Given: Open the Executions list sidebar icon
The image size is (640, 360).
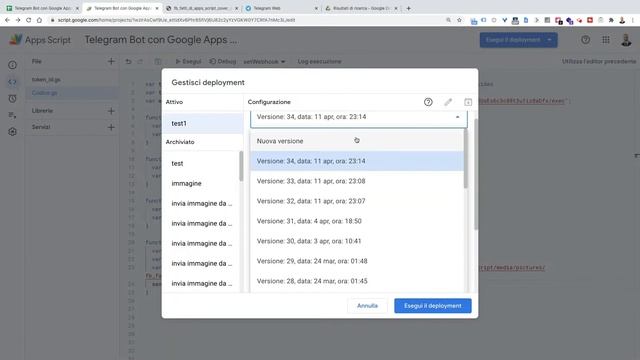Looking at the screenshot, I should tap(13, 115).
